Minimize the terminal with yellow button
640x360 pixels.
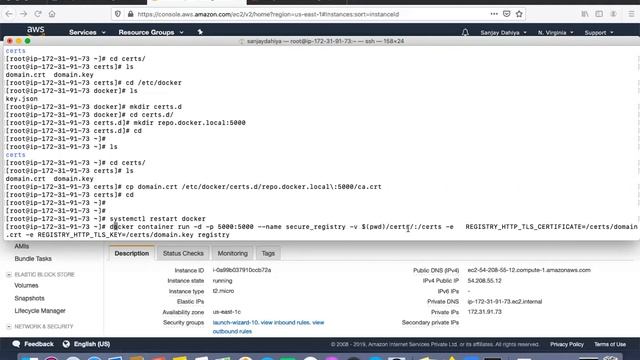[19, 41]
